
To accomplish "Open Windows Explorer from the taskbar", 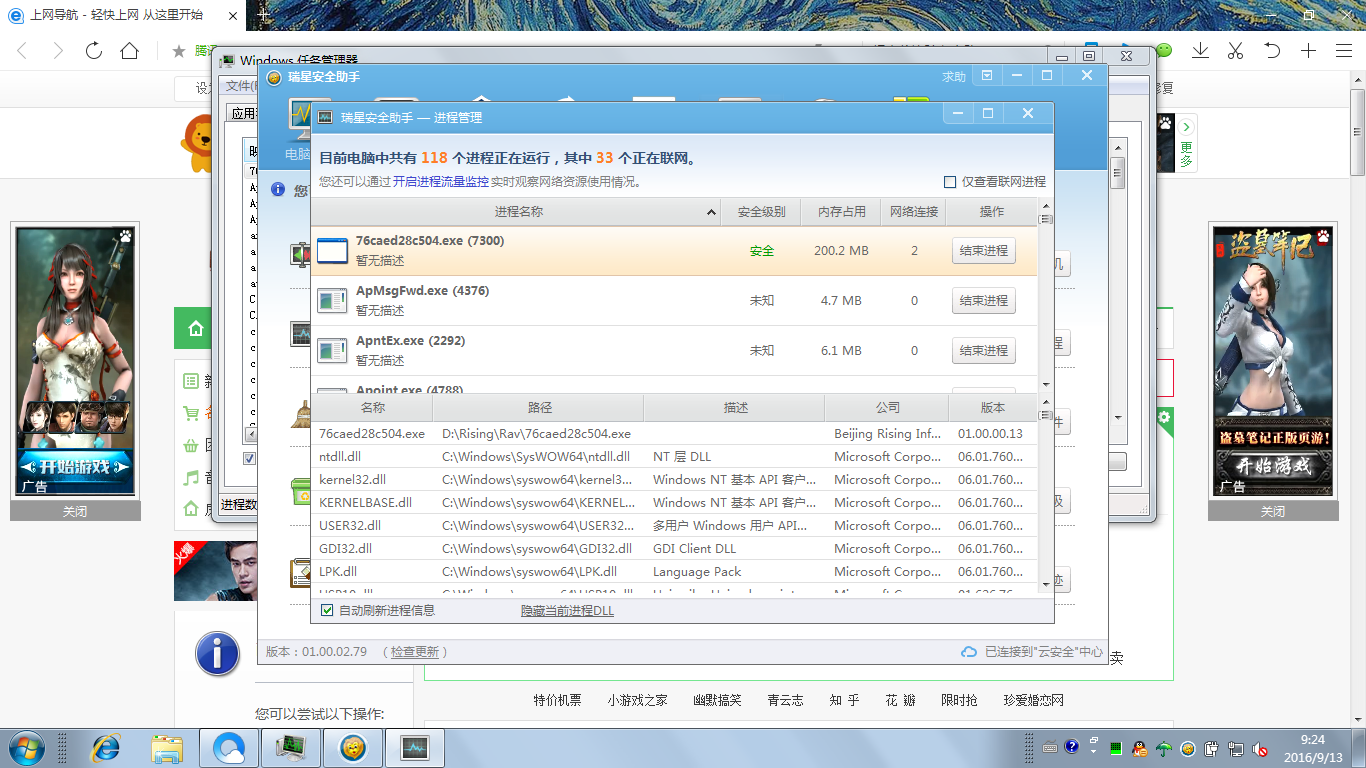I will [167, 748].
